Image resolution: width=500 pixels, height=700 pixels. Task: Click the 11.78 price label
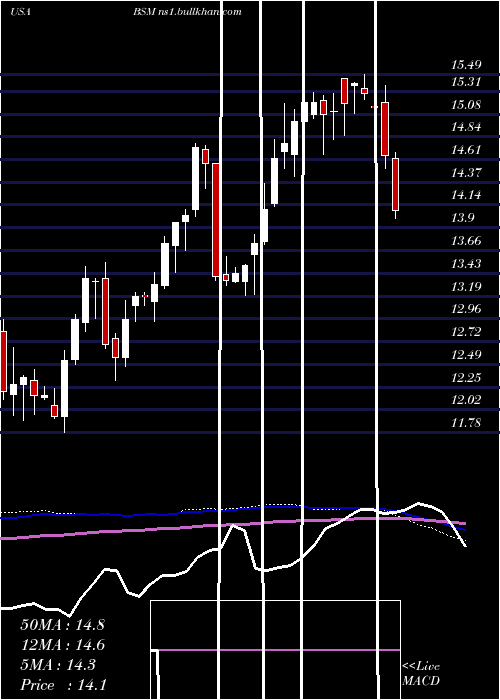[466, 423]
